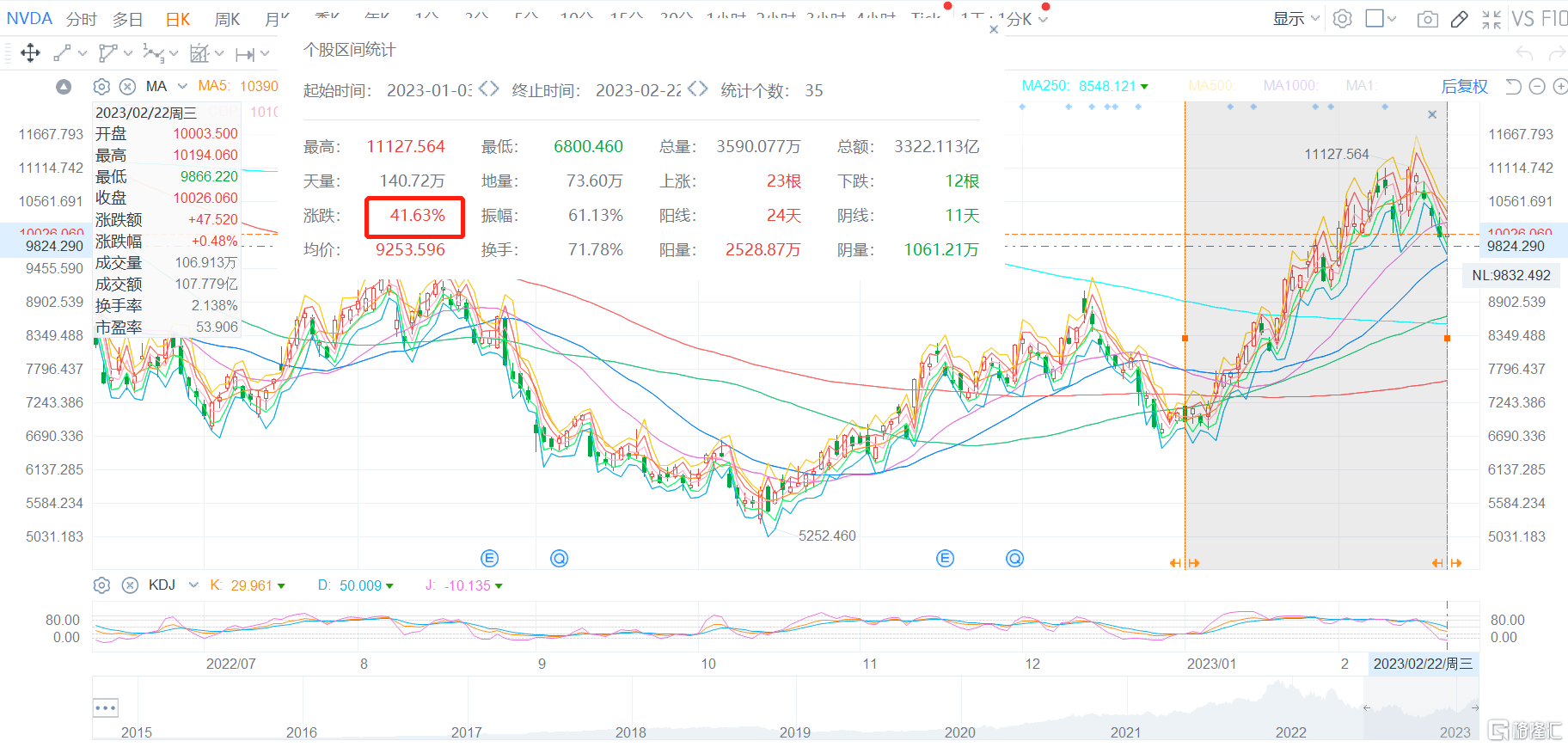Collapse indicator legend with grey triangle button
The image size is (1568, 747).
(64, 86)
